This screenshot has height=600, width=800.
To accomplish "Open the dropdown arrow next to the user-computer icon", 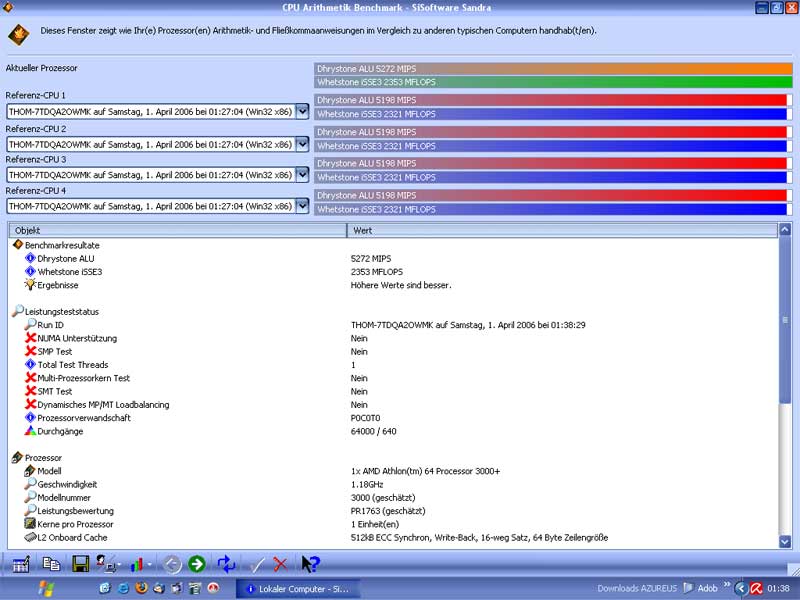I will coord(119,564).
